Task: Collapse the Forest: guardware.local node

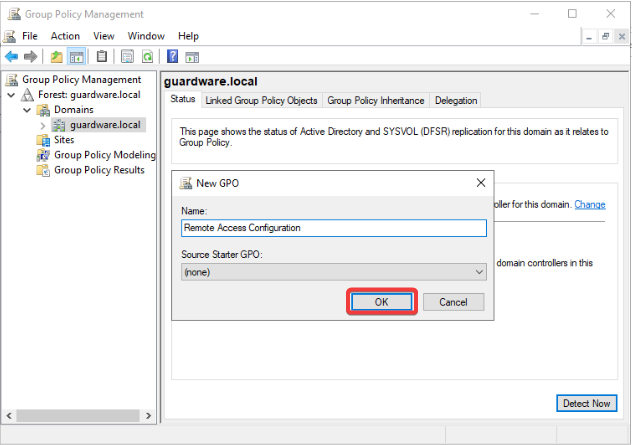Action: coord(11,95)
